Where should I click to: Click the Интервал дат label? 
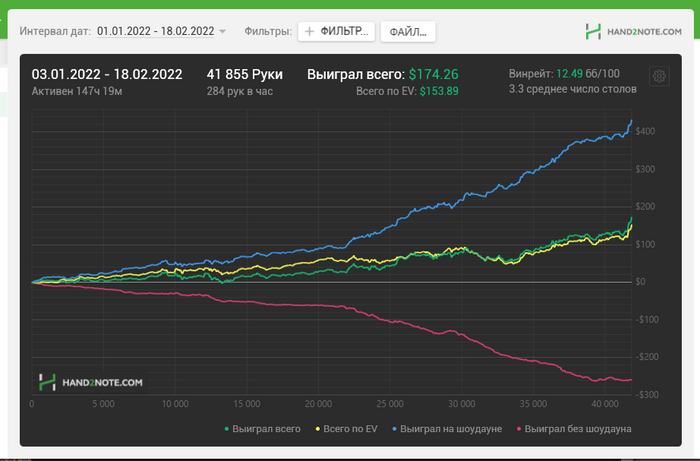(x=55, y=31)
